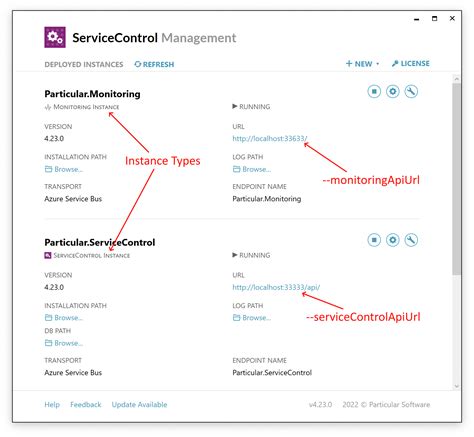474x437 pixels.
Task: Click the Deployed Instances header
Action: [84, 64]
